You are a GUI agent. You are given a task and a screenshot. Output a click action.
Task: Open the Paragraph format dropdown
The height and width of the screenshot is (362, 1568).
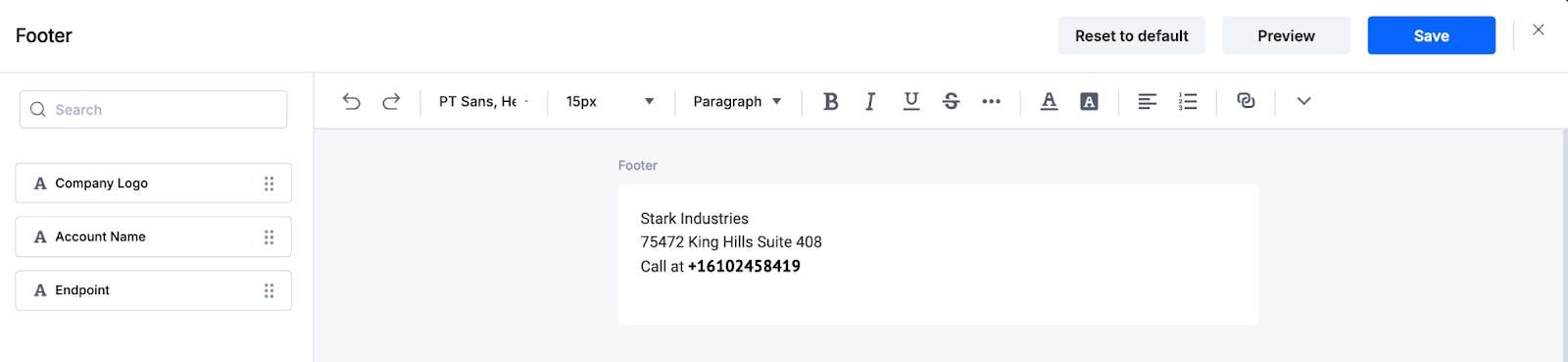tap(737, 101)
